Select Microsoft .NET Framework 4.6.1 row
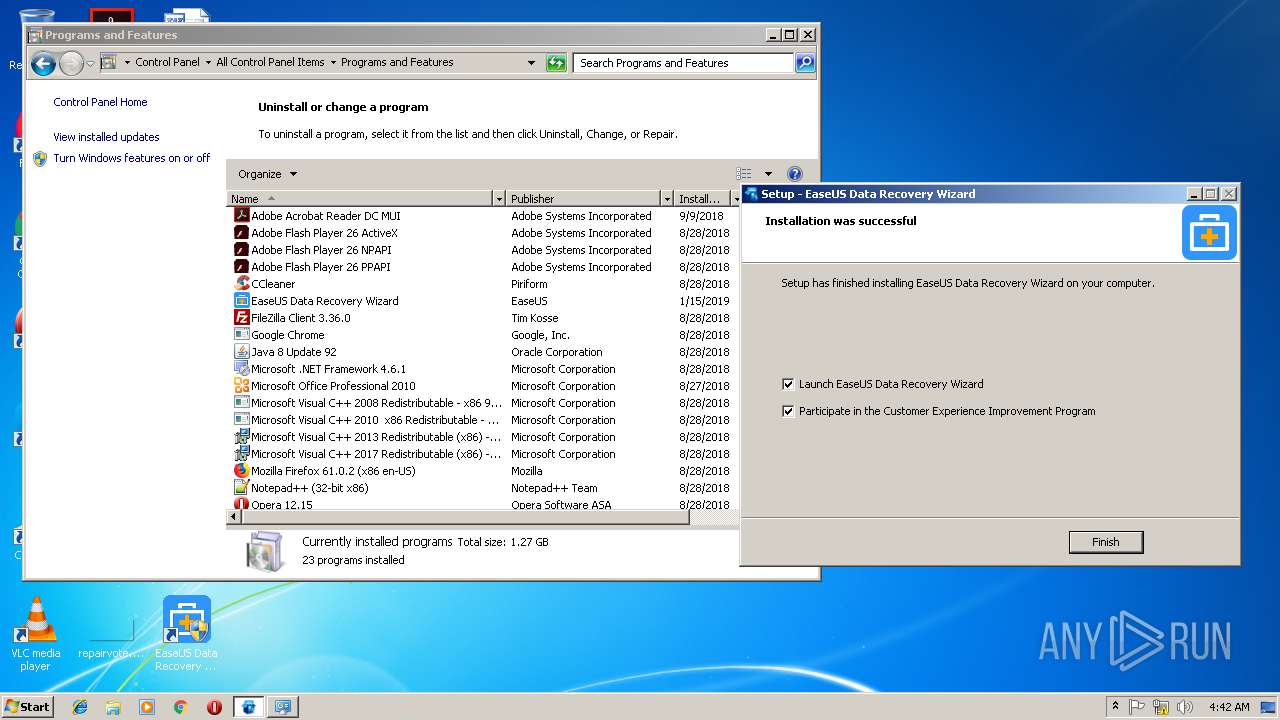This screenshot has width=1280, height=720. coord(482,368)
